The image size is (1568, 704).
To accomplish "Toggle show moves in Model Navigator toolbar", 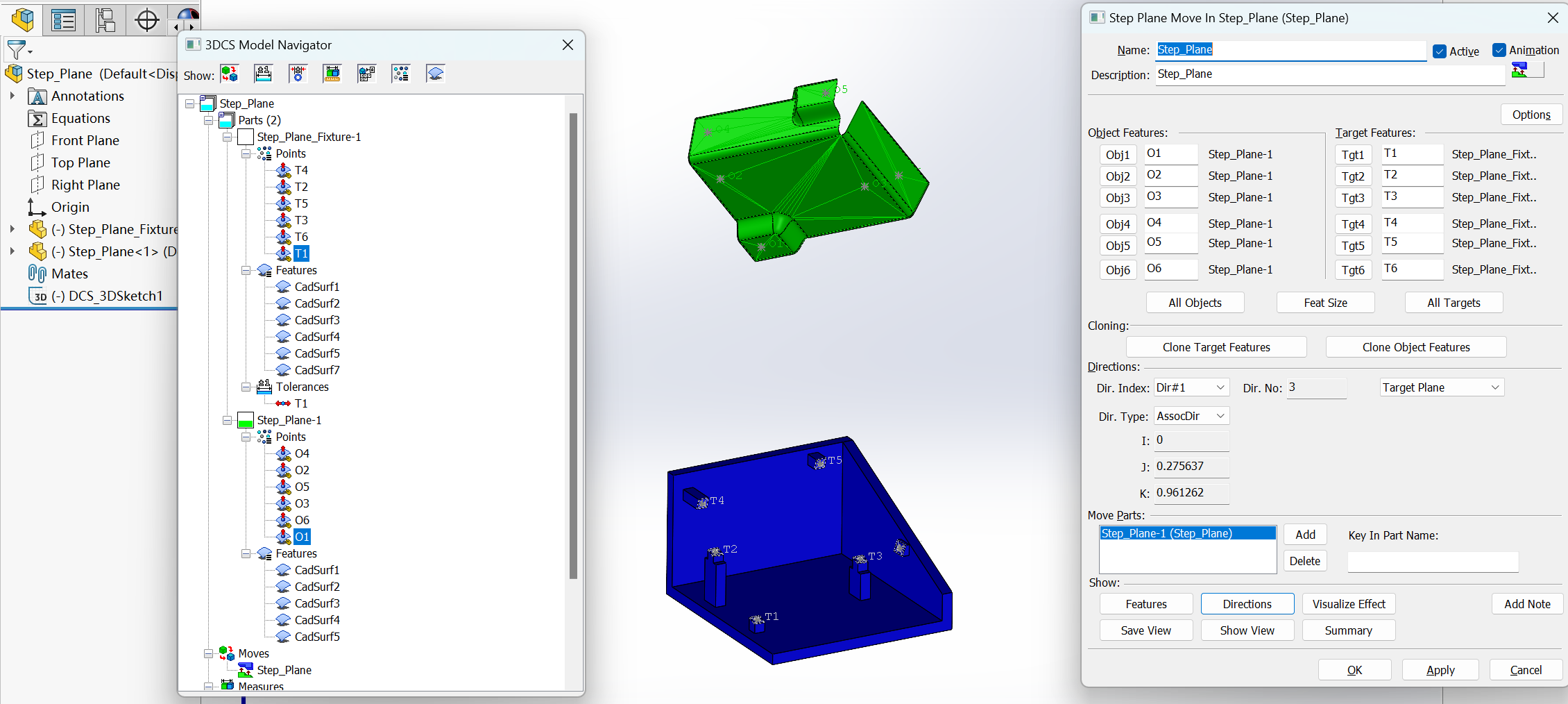I will click(231, 73).
